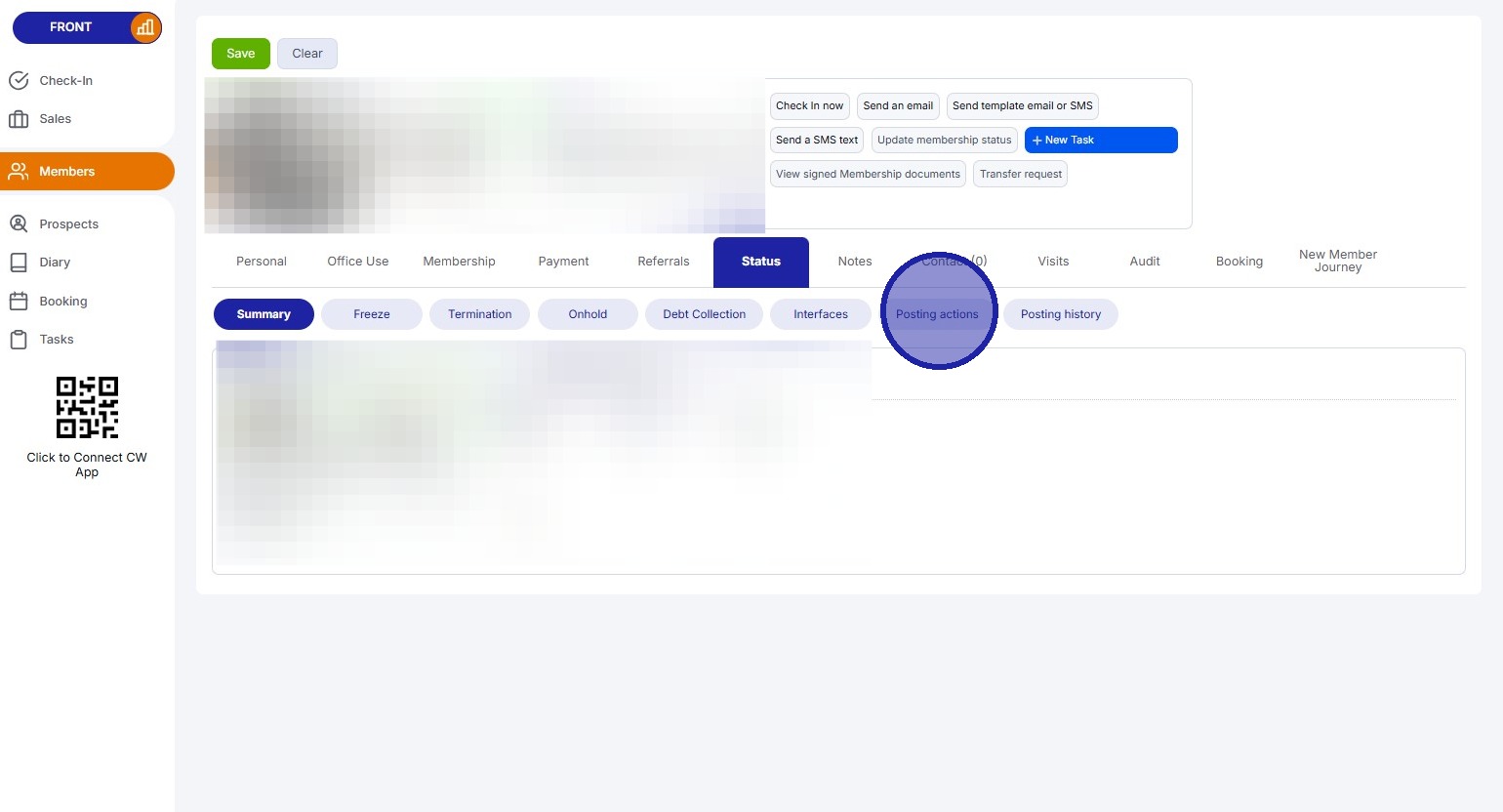
Task: Click the orange chart icon beside FRONT
Action: 145,27
